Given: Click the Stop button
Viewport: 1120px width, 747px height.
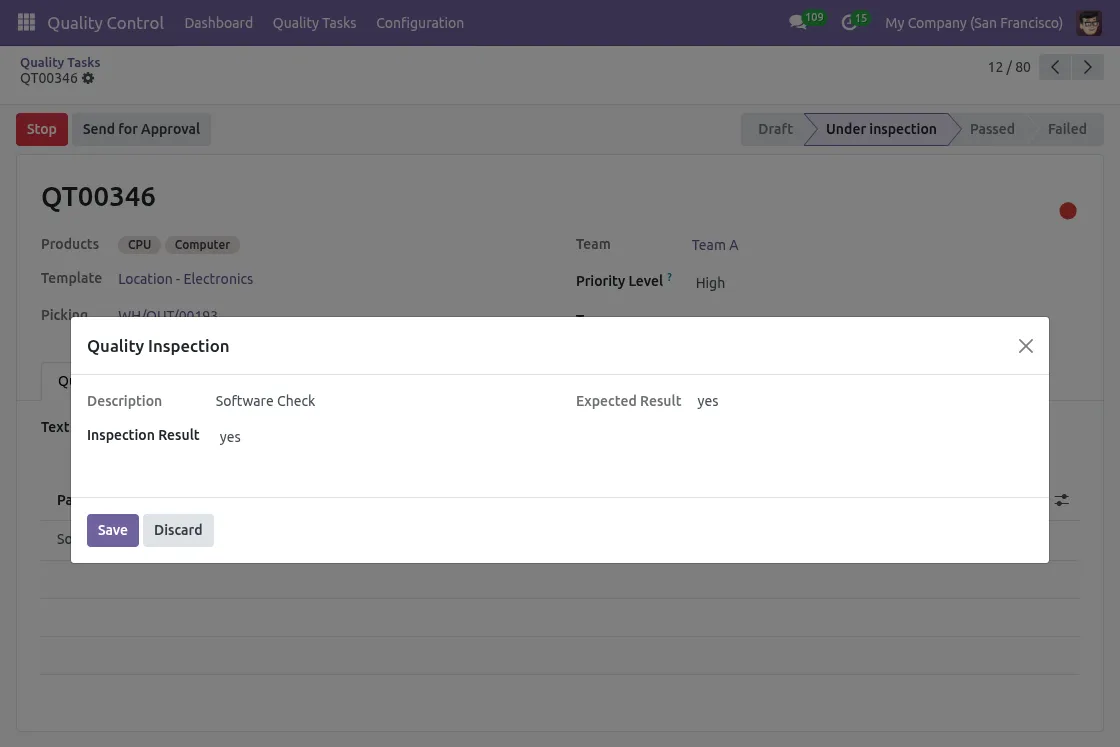Looking at the screenshot, I should (x=42, y=129).
